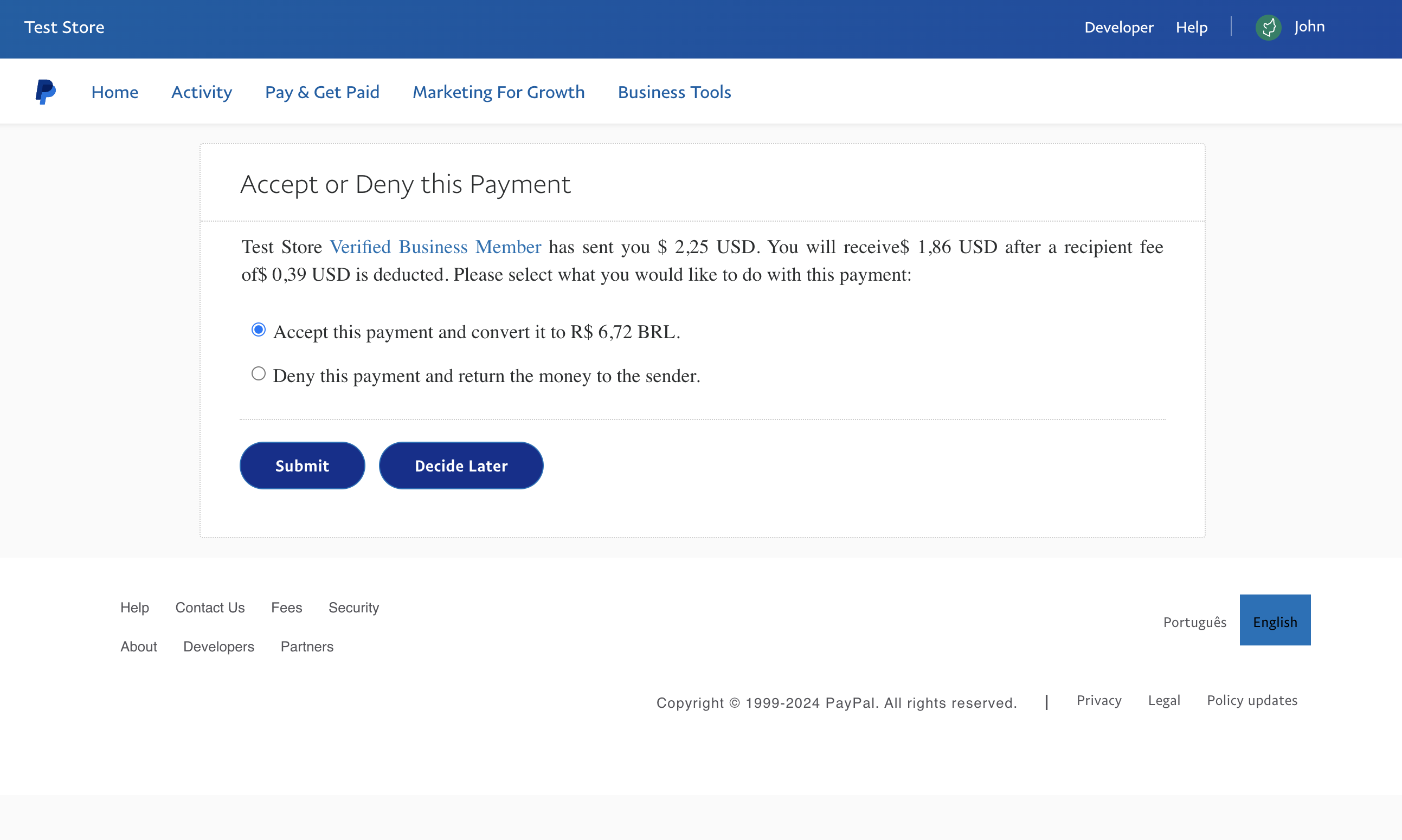This screenshot has width=1402, height=840.
Task: Open John's profile avatar icon
Action: [x=1269, y=27]
